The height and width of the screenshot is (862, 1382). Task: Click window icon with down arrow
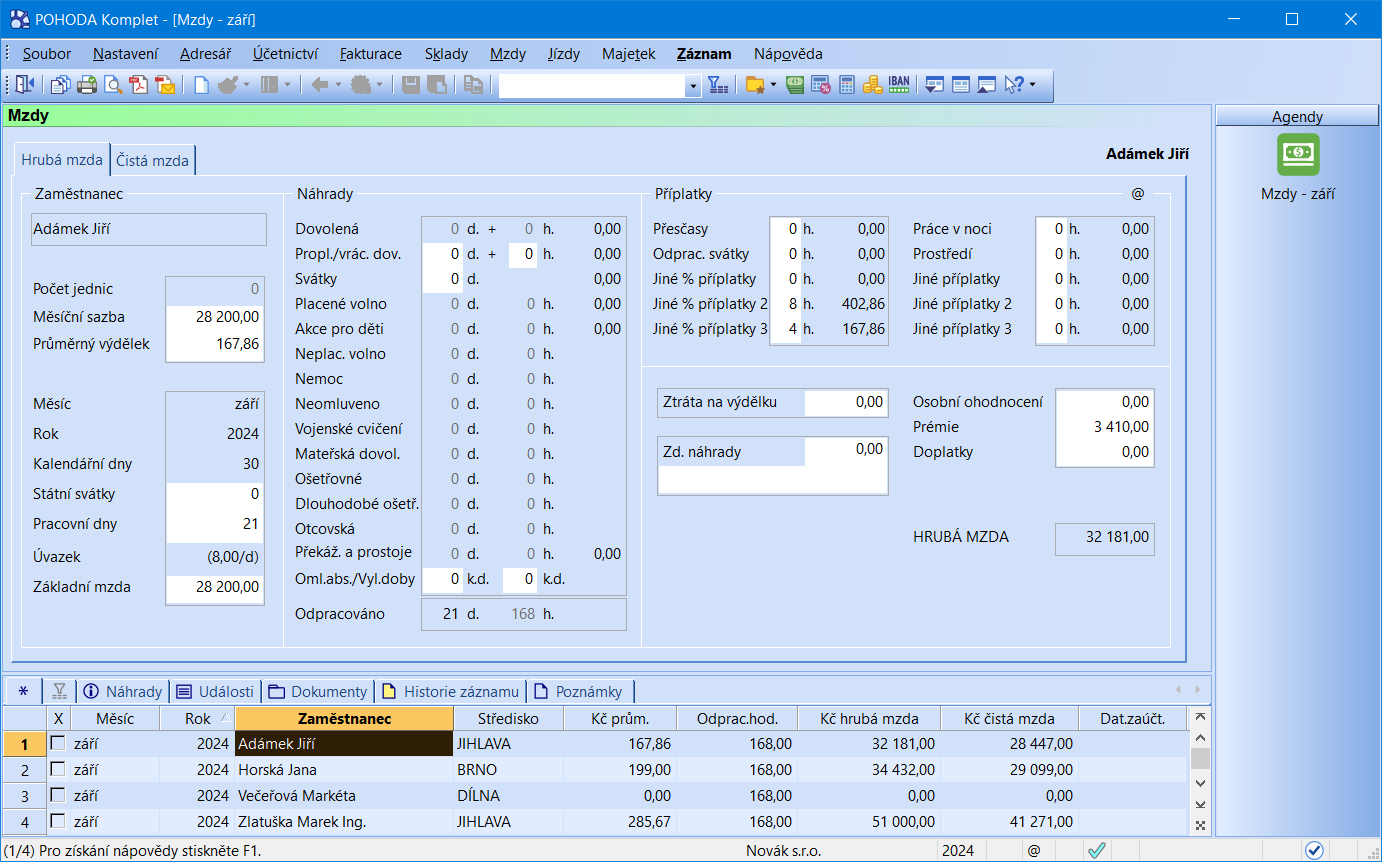coord(935,86)
